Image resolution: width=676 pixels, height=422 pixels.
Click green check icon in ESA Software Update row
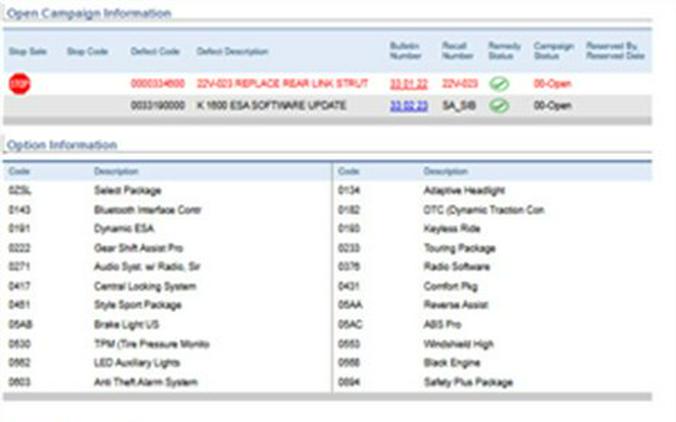[499, 106]
